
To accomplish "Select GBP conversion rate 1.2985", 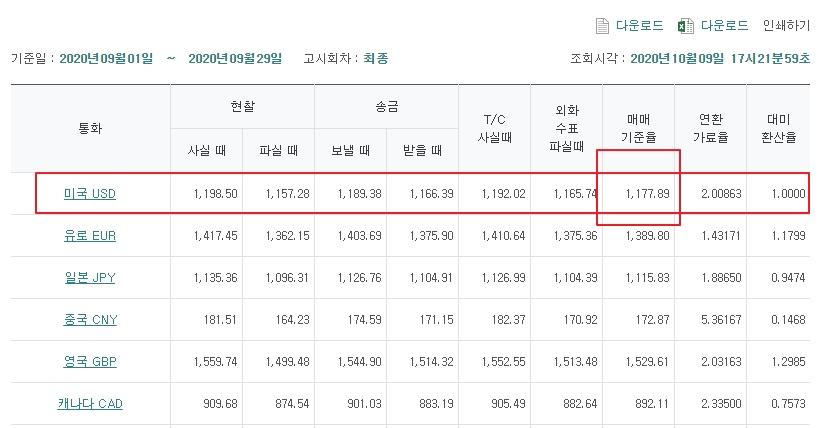I will [x=788, y=361].
